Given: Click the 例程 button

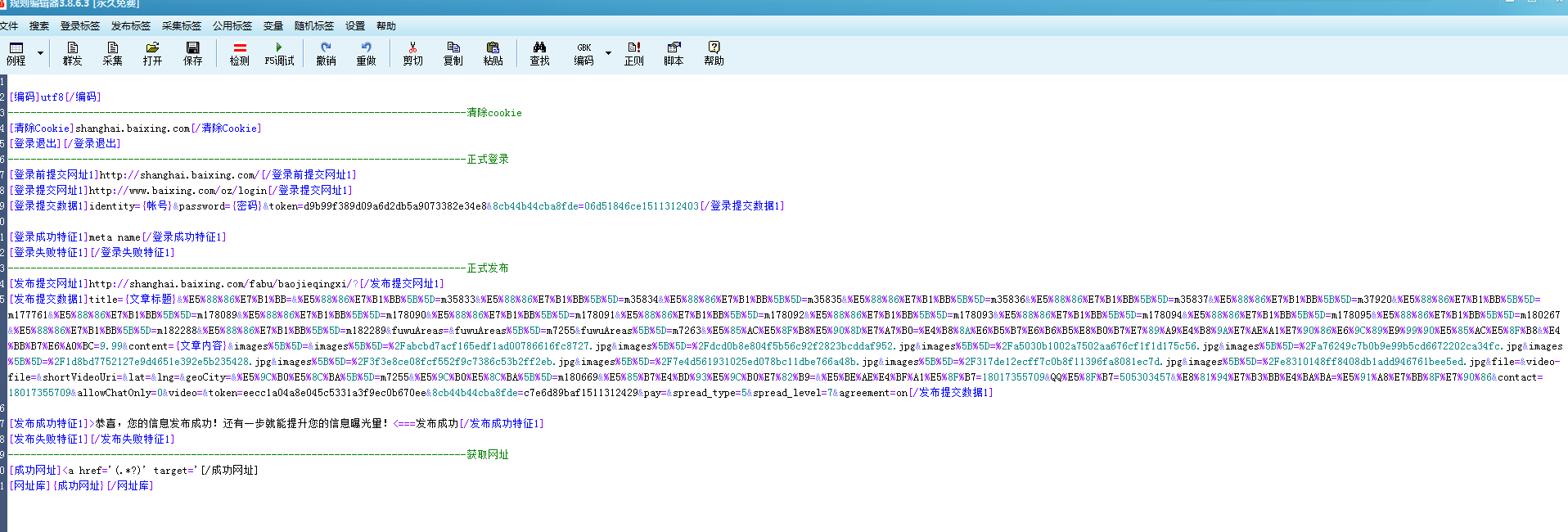Looking at the screenshot, I should pos(16,53).
